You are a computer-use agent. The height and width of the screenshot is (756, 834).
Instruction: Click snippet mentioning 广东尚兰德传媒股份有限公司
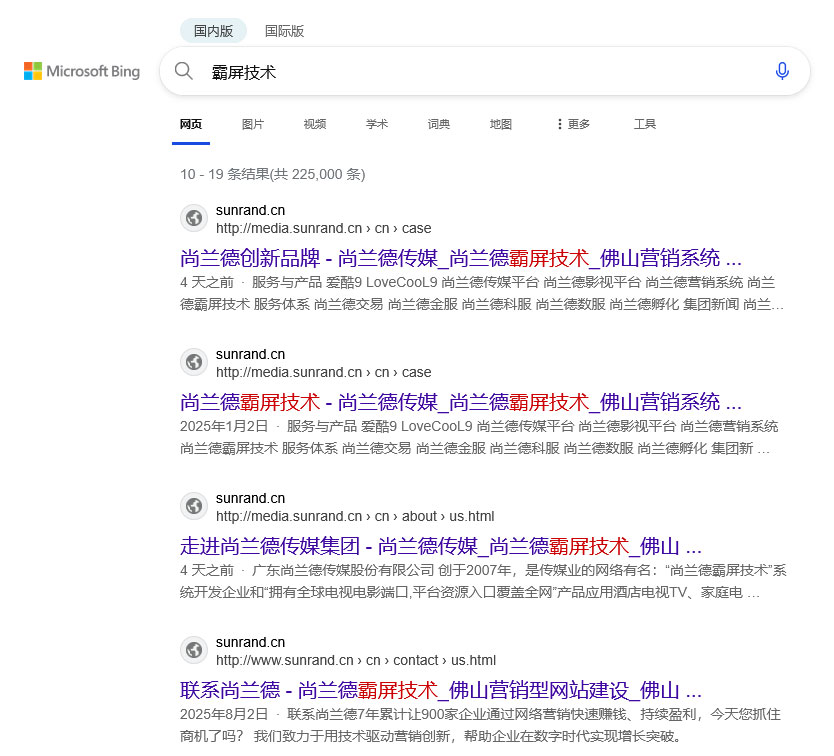pos(483,581)
